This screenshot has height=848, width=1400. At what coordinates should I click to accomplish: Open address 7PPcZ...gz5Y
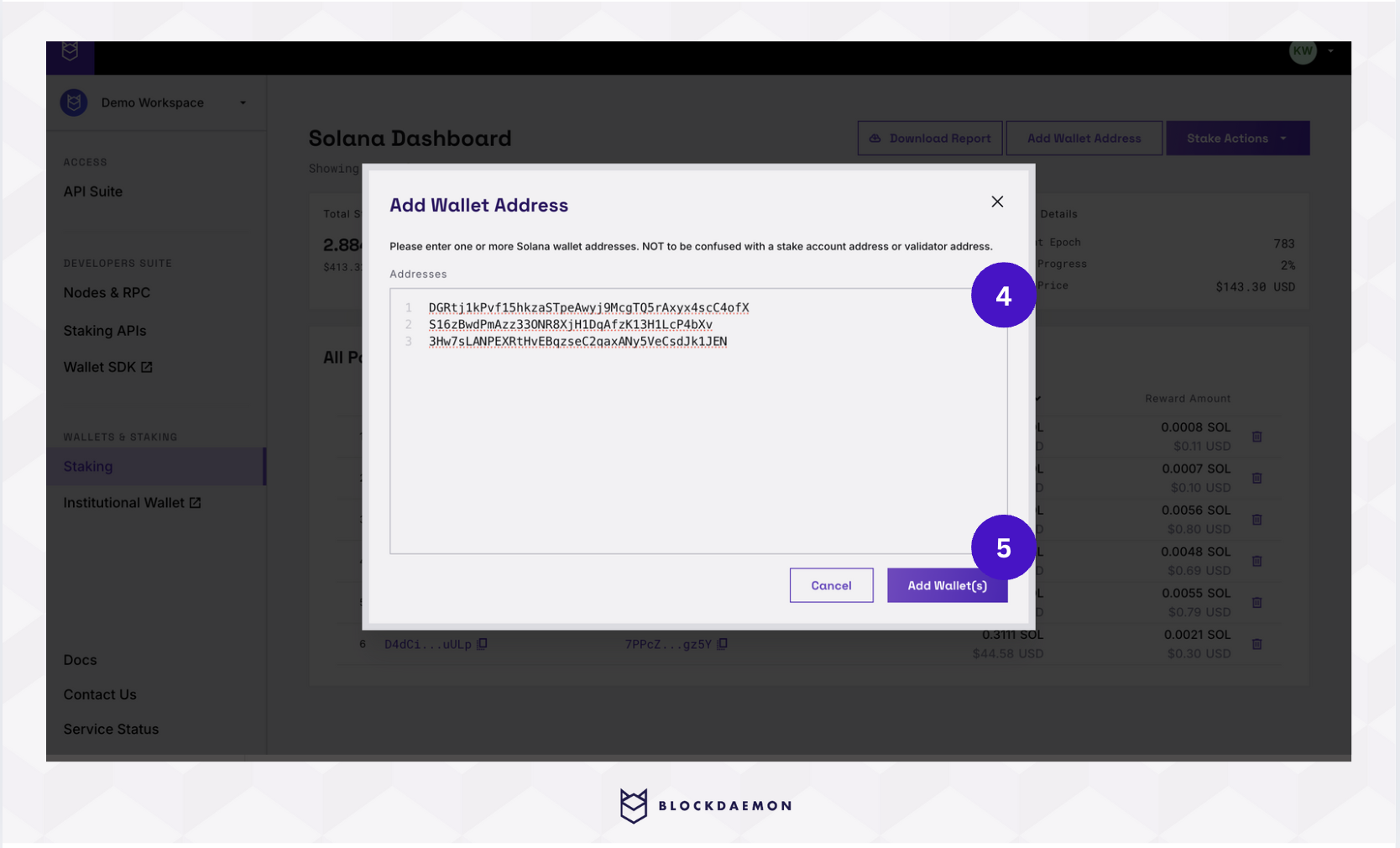[668, 644]
